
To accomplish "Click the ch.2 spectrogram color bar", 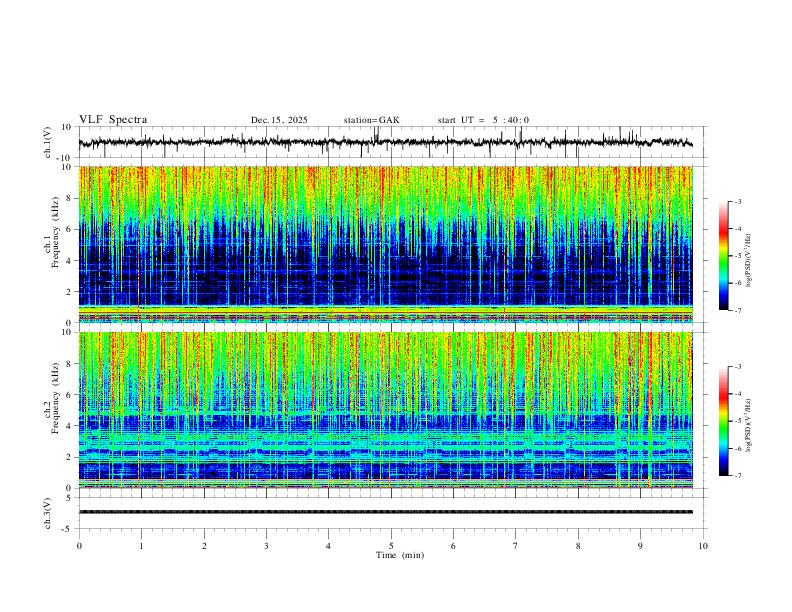I will (x=724, y=421).
